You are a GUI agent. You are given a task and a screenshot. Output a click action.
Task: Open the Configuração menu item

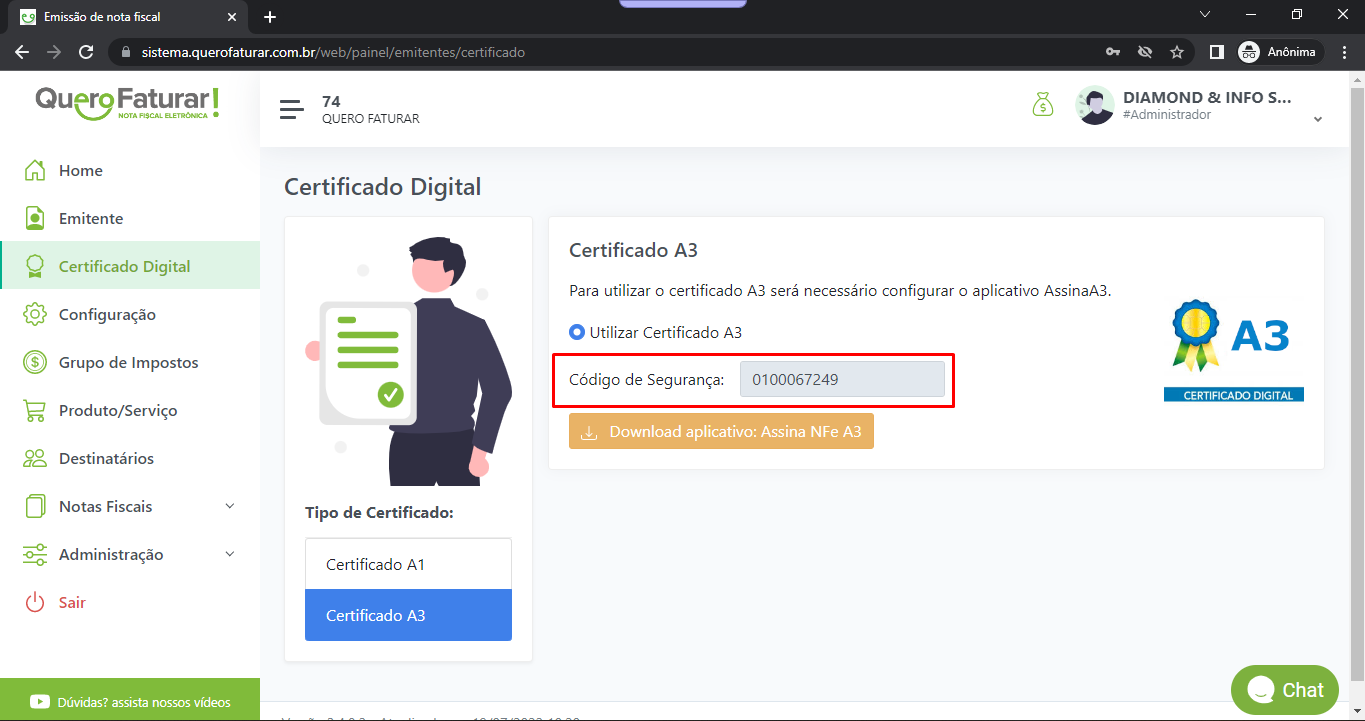130,314
